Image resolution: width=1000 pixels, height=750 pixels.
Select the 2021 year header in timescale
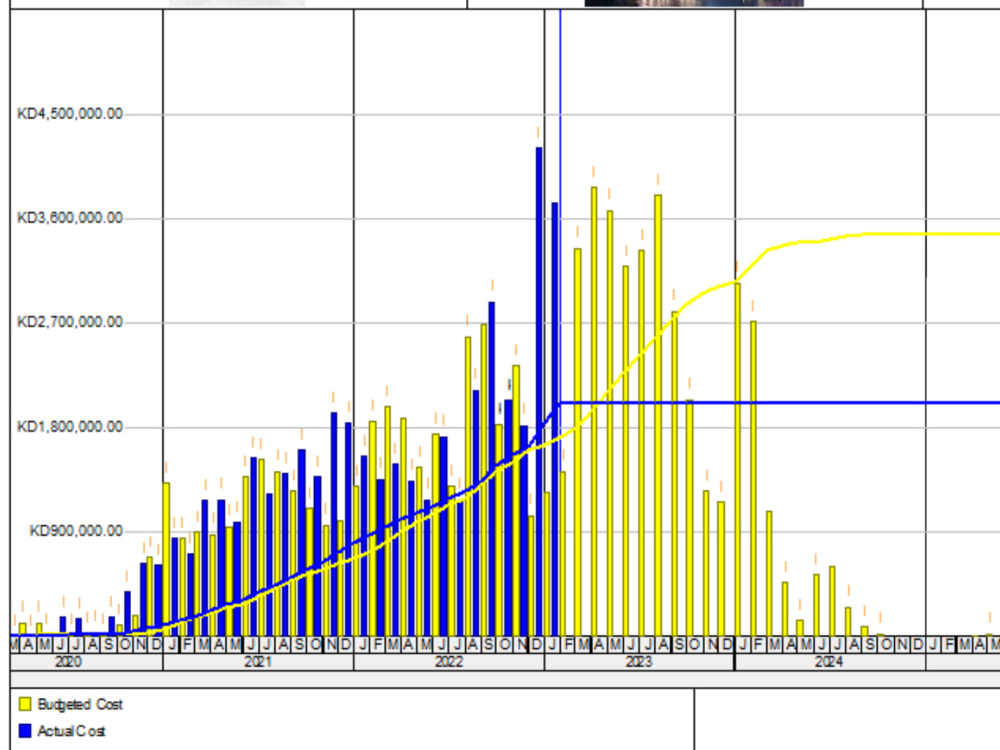click(258, 662)
